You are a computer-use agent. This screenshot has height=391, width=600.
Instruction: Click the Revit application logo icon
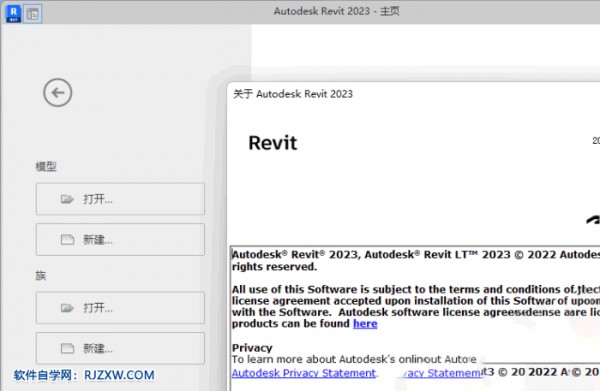(x=13, y=14)
